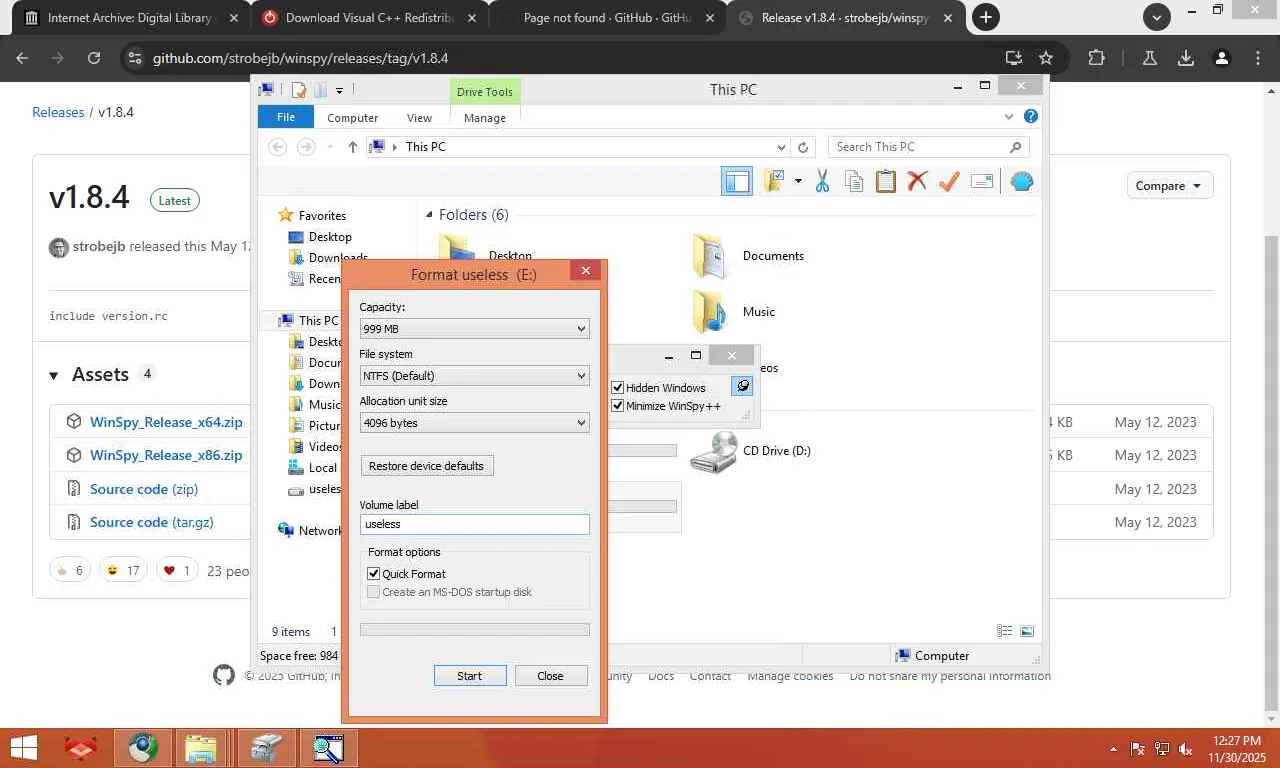Click the Start button in Format dialog

point(470,676)
